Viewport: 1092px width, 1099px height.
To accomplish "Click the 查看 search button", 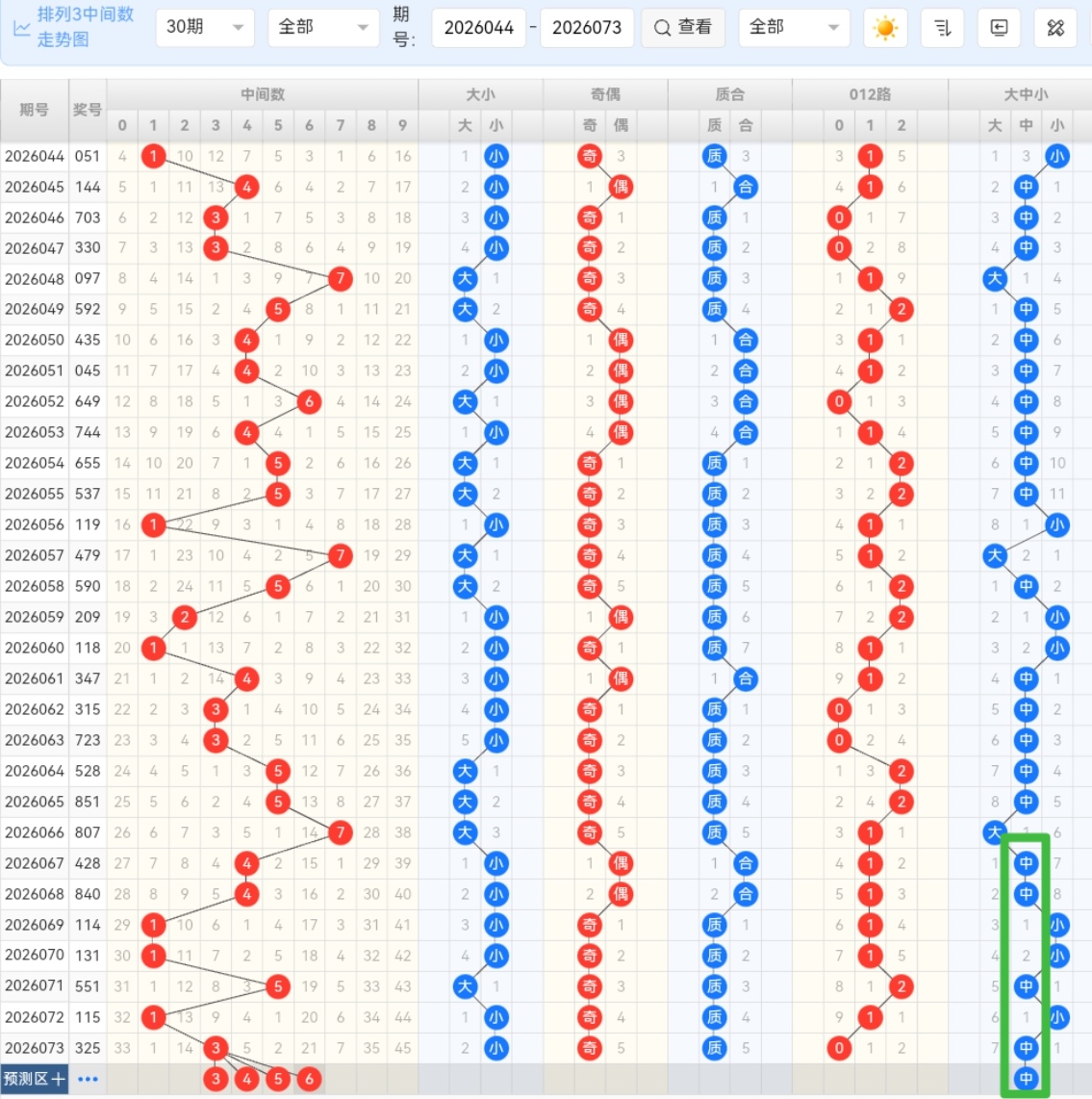I will (x=683, y=28).
